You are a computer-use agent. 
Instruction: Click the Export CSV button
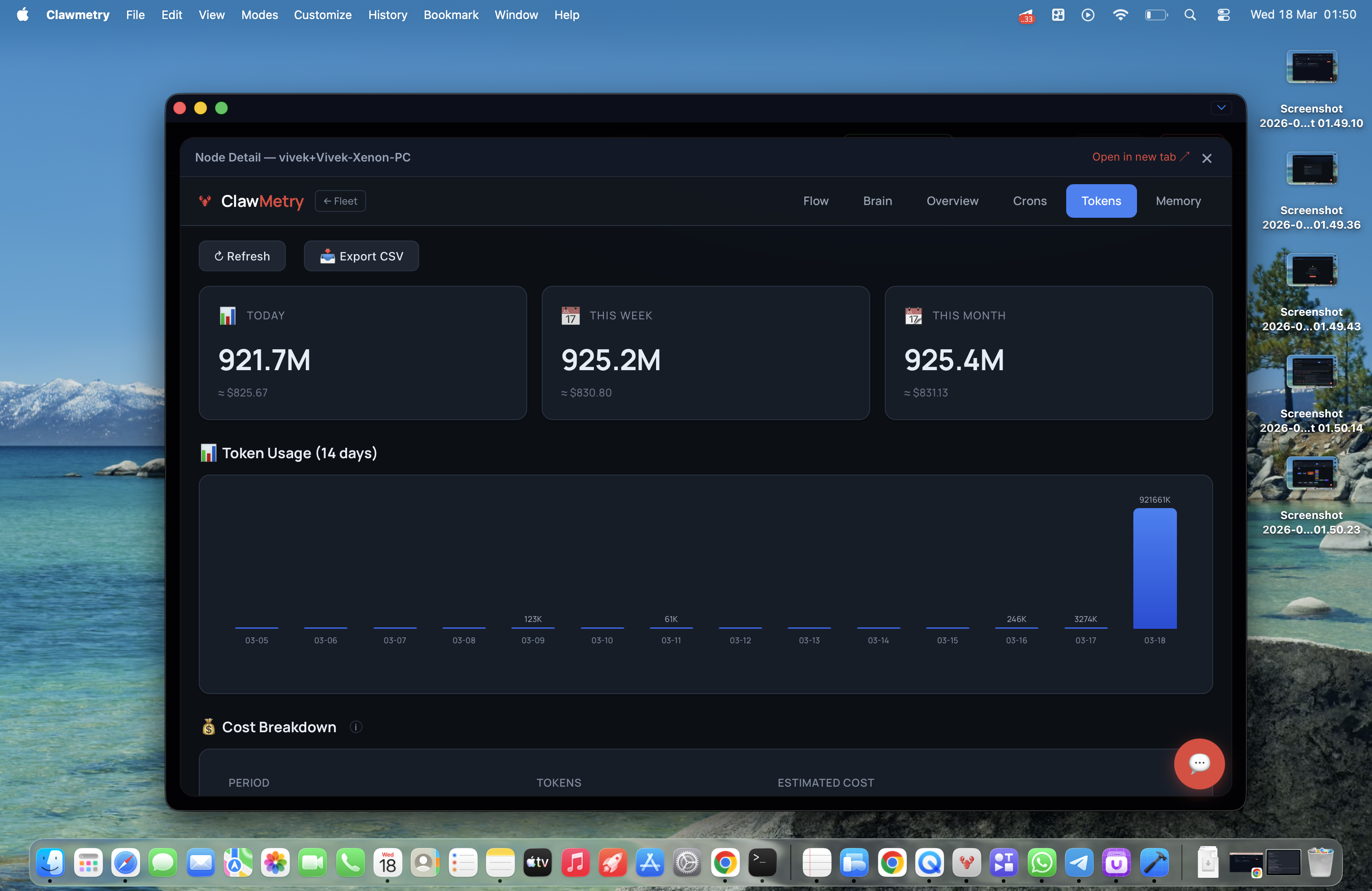click(x=362, y=256)
